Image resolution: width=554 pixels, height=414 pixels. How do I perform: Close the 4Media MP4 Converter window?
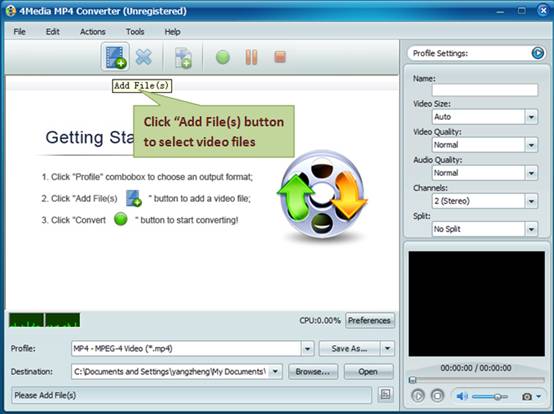[x=543, y=11]
